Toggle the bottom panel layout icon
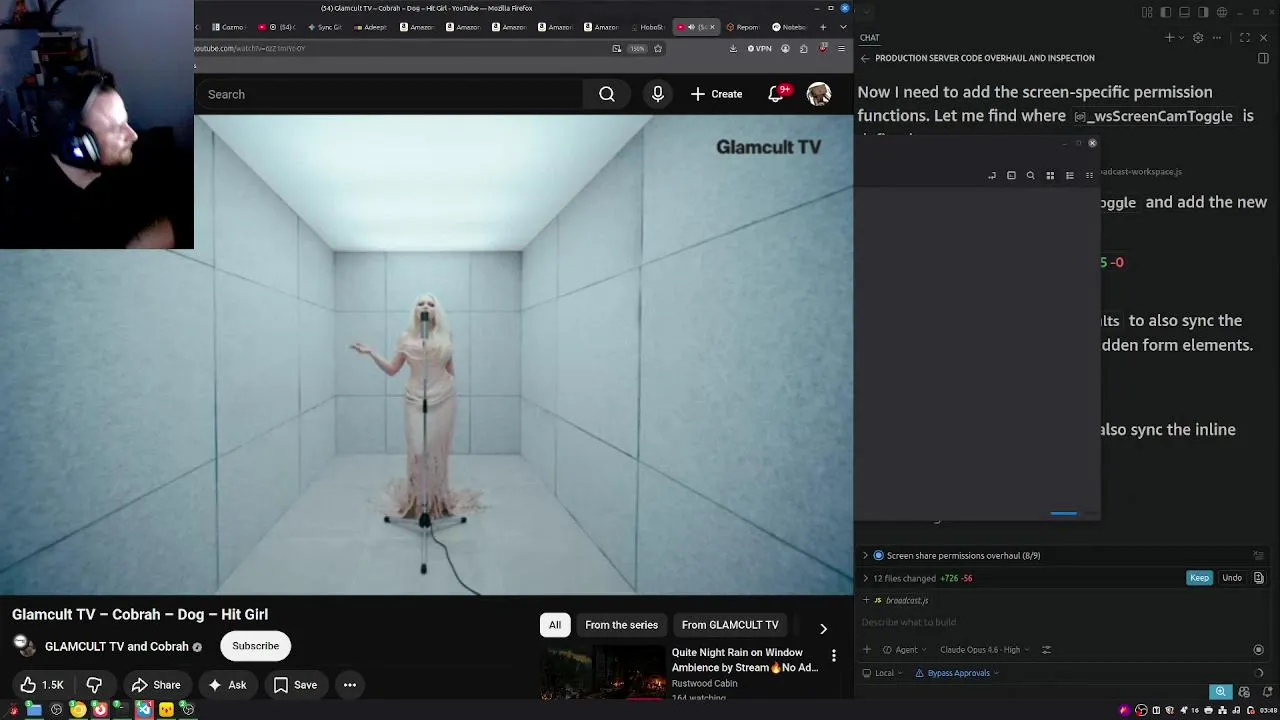This screenshot has height=720, width=1280. click(x=1184, y=12)
